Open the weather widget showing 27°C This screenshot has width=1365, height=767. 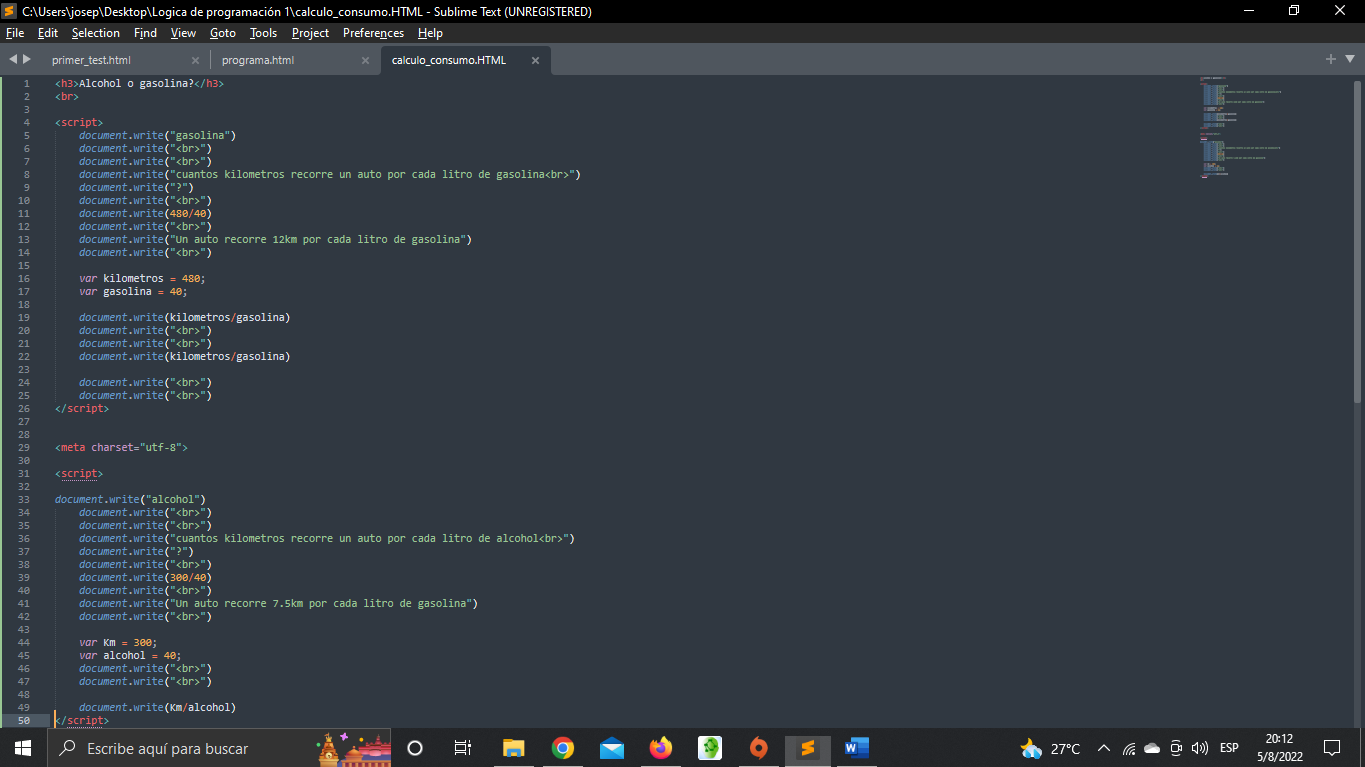coord(1050,748)
